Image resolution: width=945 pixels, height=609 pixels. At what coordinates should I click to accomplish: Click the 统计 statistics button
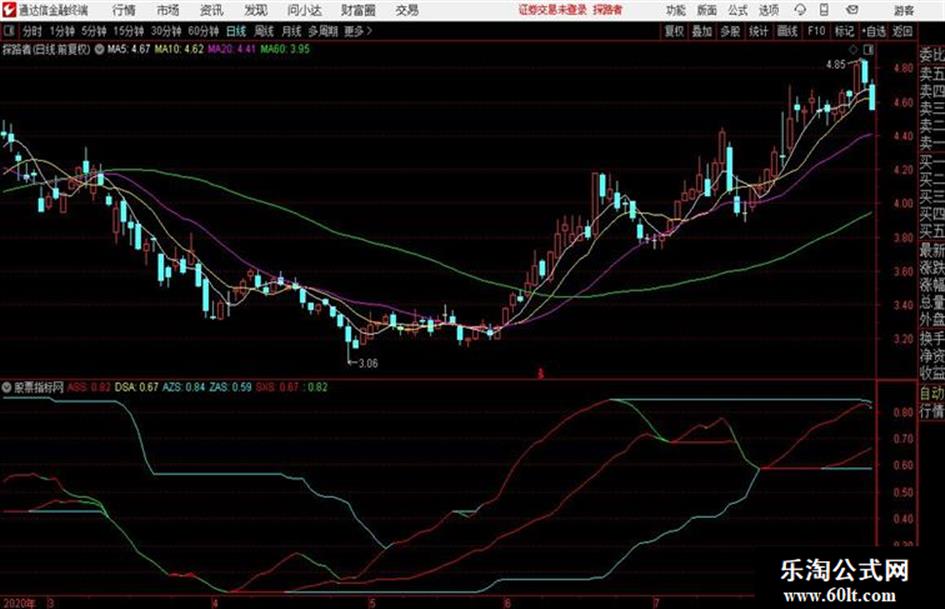[x=759, y=31]
